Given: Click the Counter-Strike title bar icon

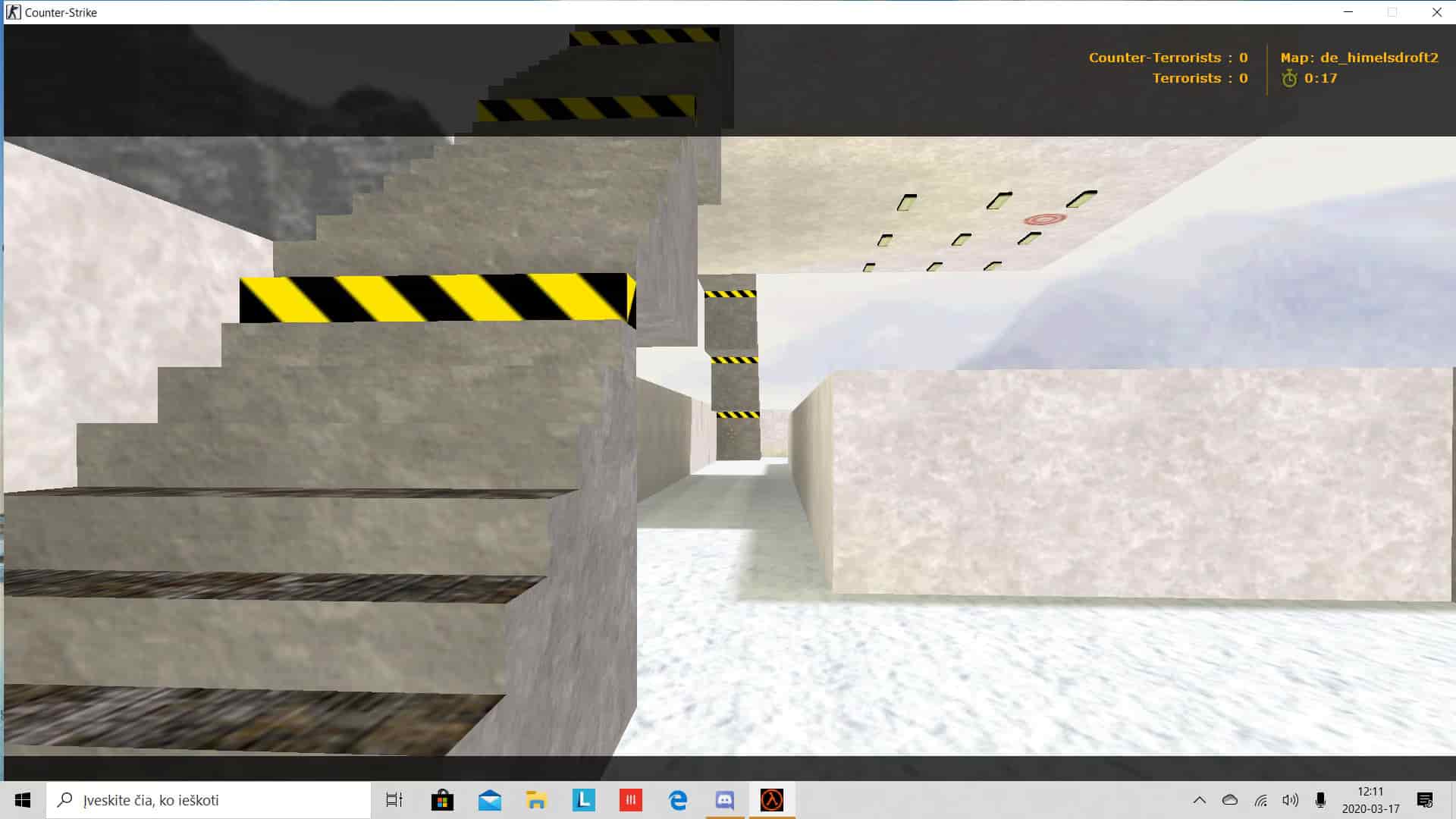Looking at the screenshot, I should click(14, 12).
